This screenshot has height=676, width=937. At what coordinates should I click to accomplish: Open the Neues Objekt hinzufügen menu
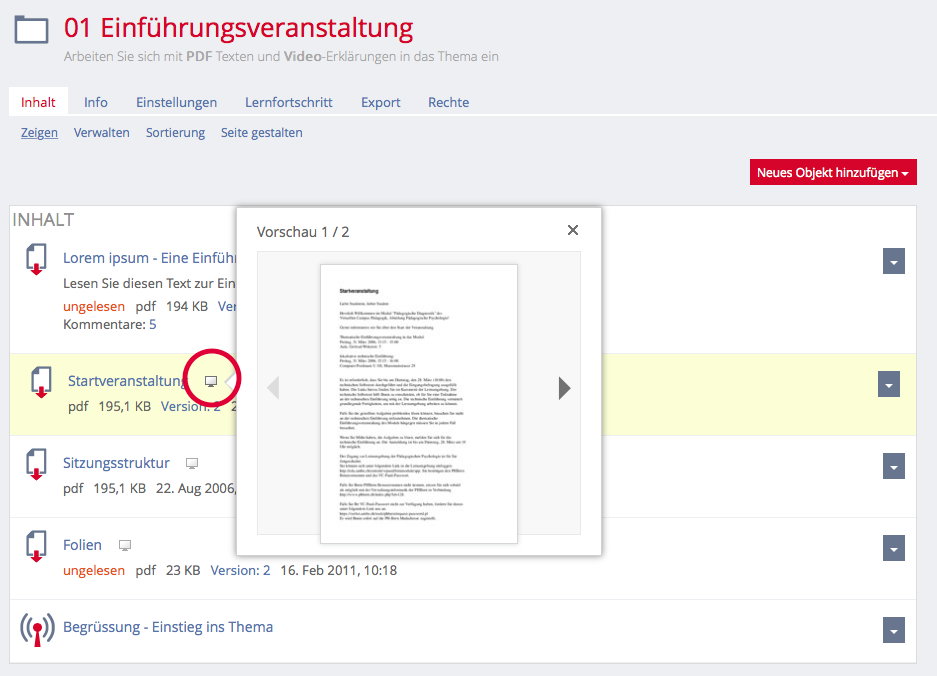(832, 172)
